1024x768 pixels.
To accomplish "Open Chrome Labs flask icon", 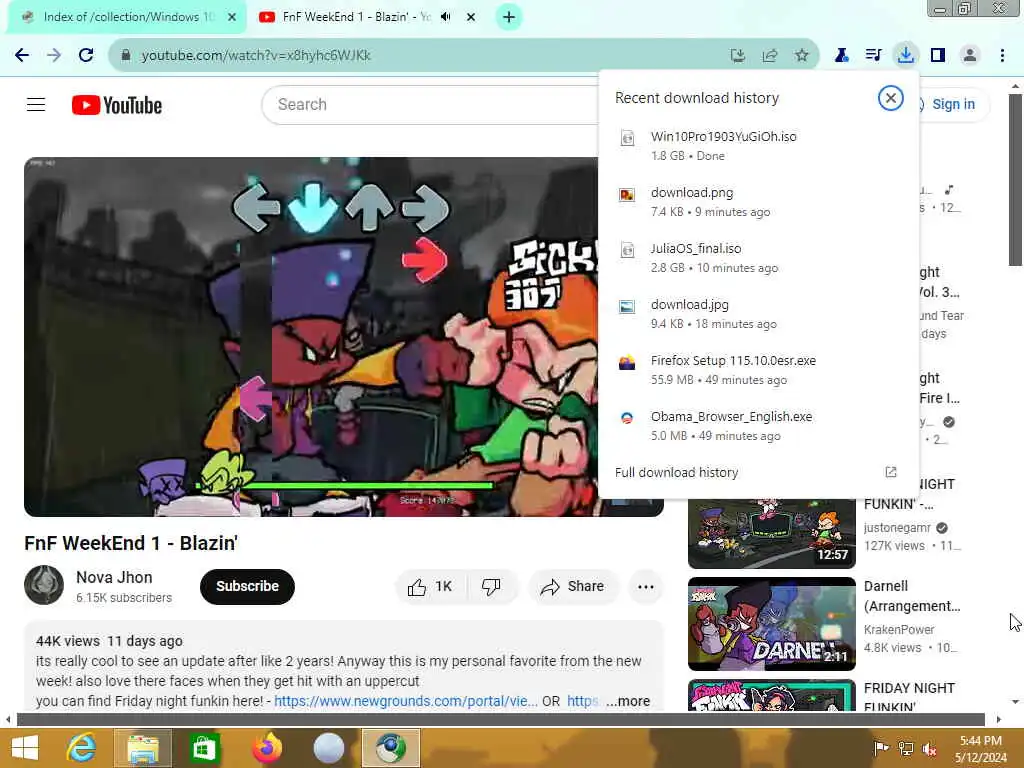I will coord(842,56).
